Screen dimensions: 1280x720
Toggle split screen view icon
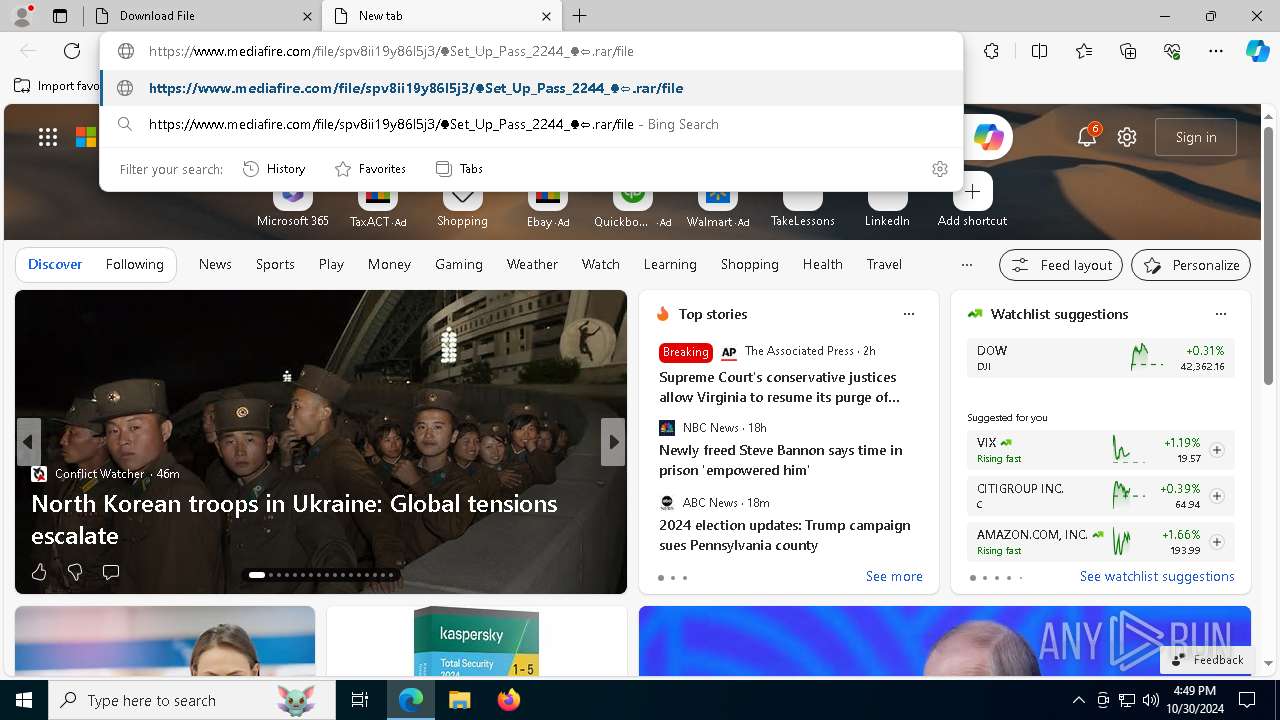pyautogui.click(x=1039, y=51)
